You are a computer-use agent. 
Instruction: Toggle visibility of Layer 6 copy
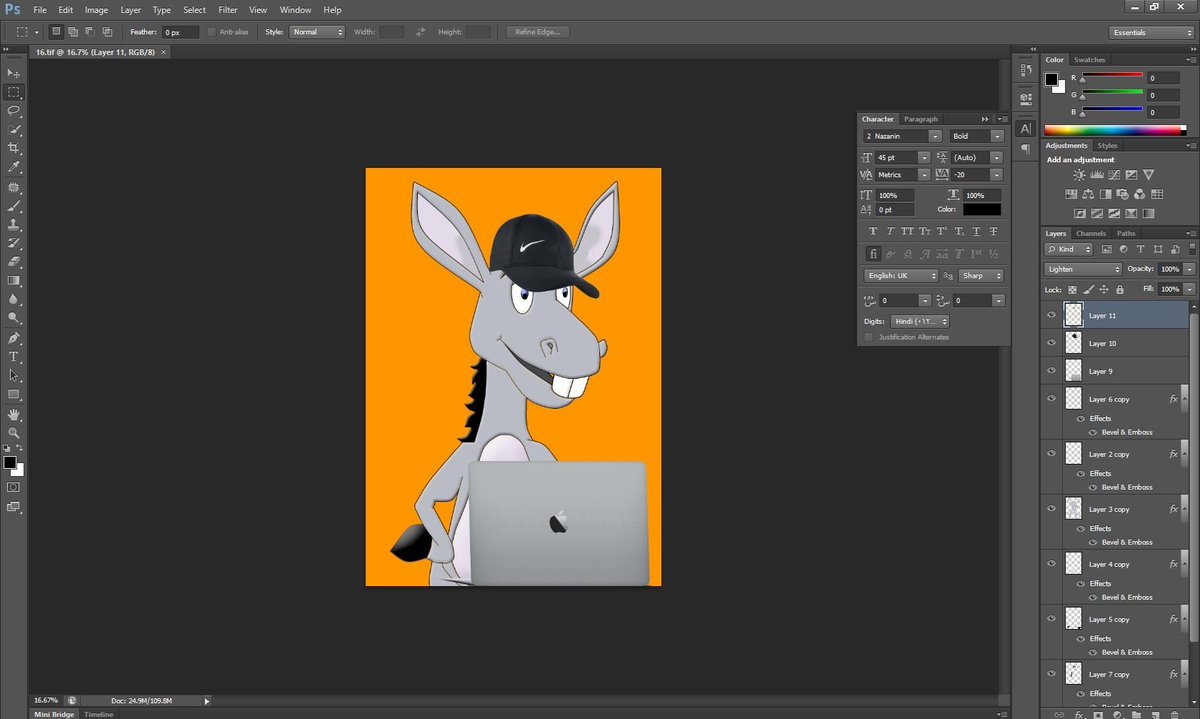(1051, 399)
